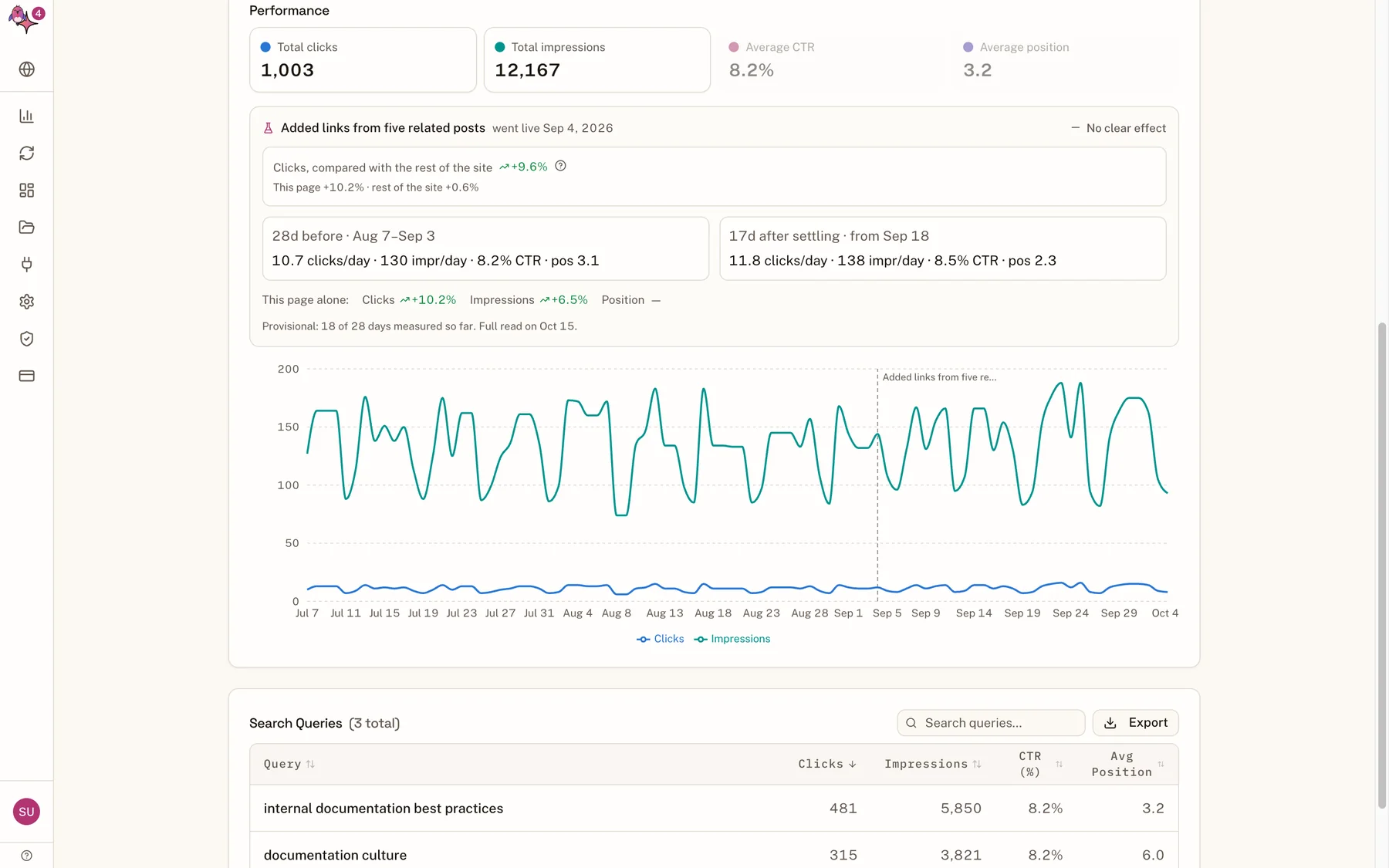Click the Search Queries (3 total) heading
The image size is (1389, 868).
324,723
